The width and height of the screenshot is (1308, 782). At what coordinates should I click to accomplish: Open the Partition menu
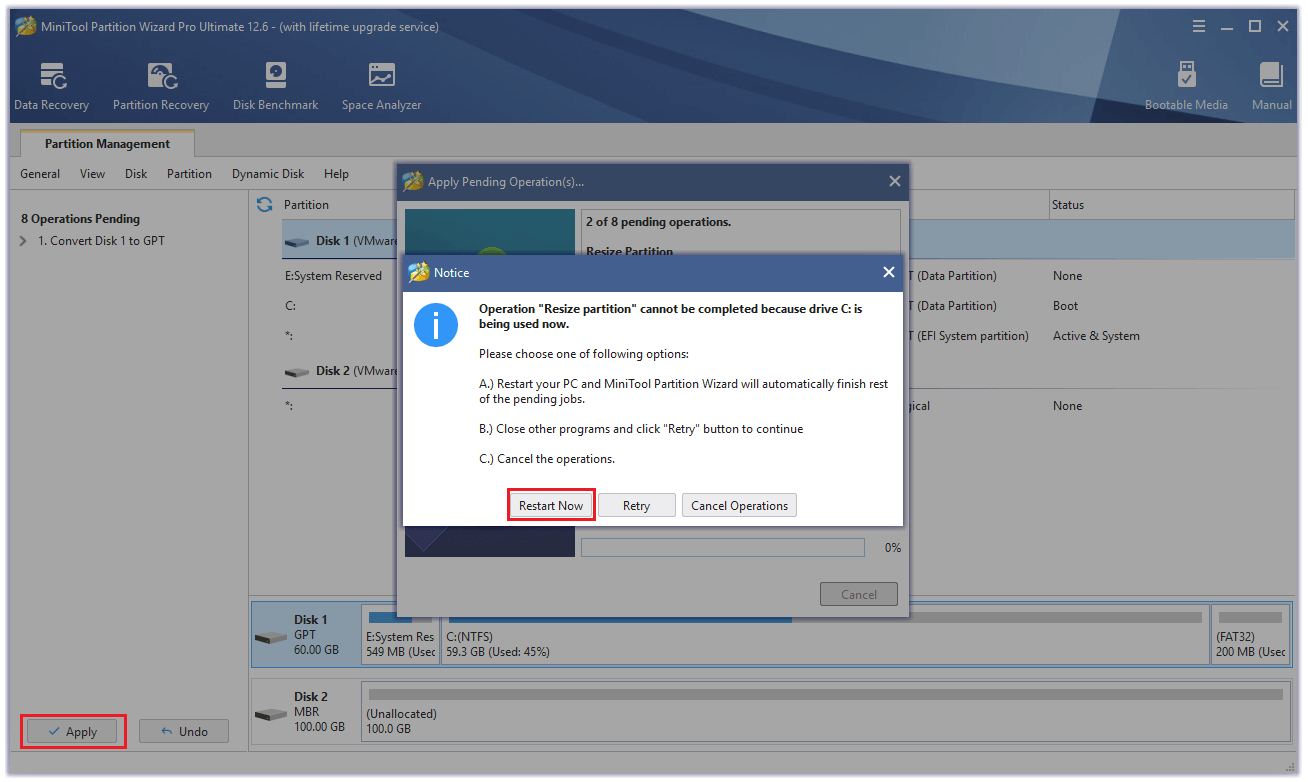point(189,174)
